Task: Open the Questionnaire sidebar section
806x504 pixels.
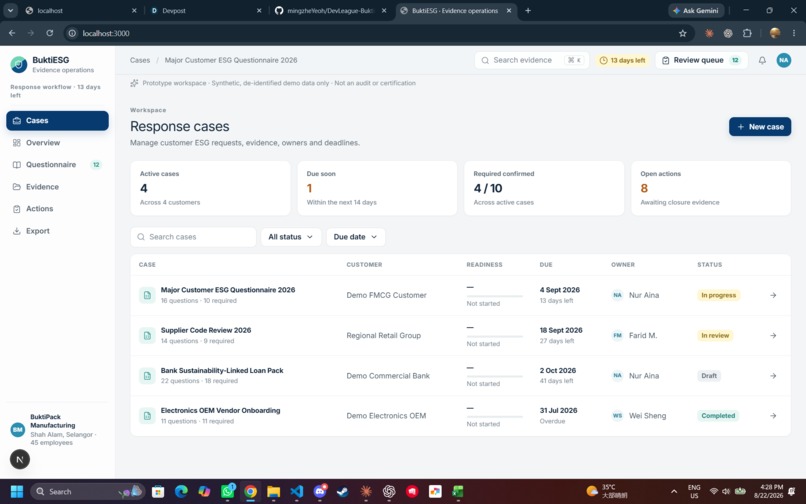Action: point(57,165)
